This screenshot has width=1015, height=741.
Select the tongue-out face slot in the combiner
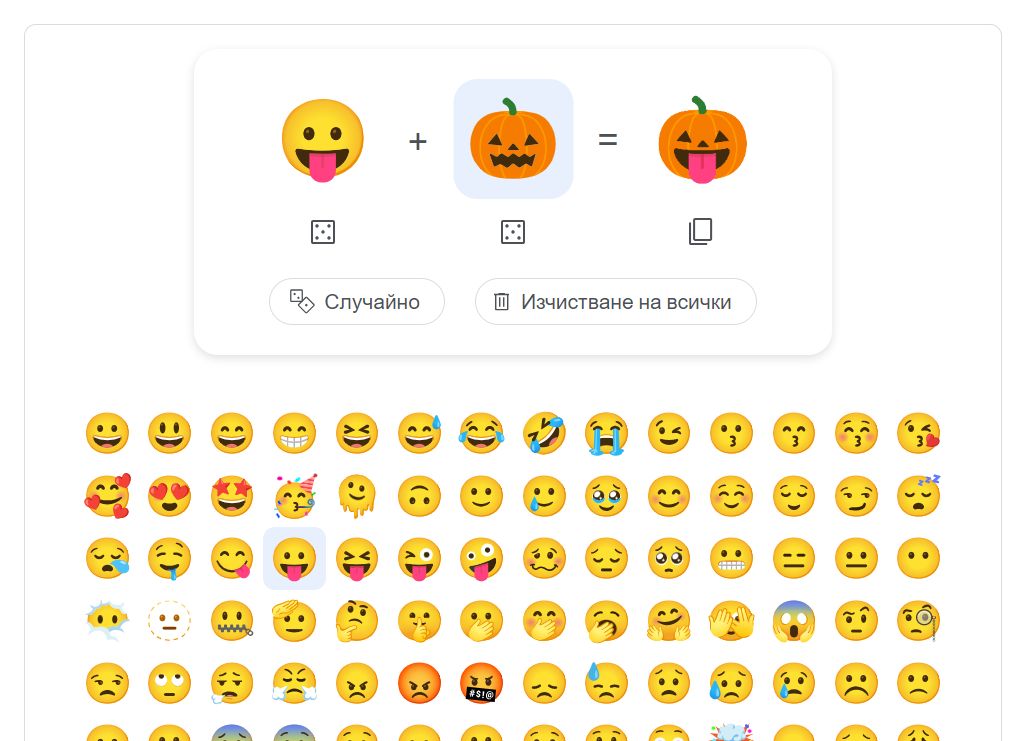[x=322, y=140]
